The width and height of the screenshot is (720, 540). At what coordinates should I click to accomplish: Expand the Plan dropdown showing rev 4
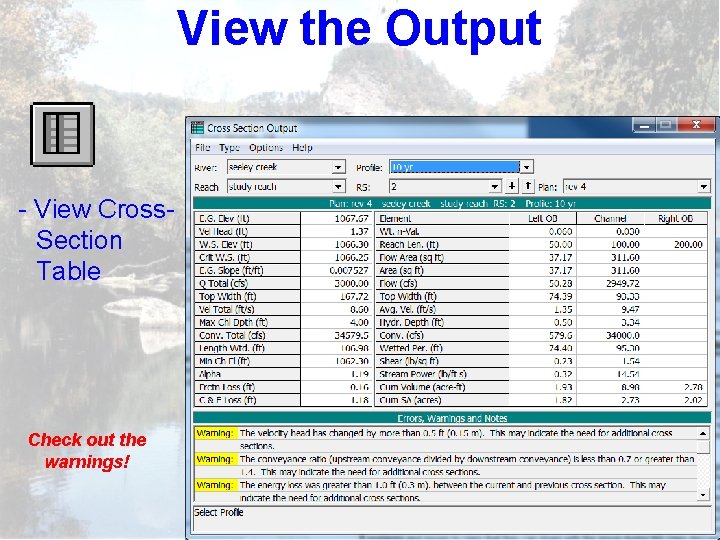click(703, 186)
